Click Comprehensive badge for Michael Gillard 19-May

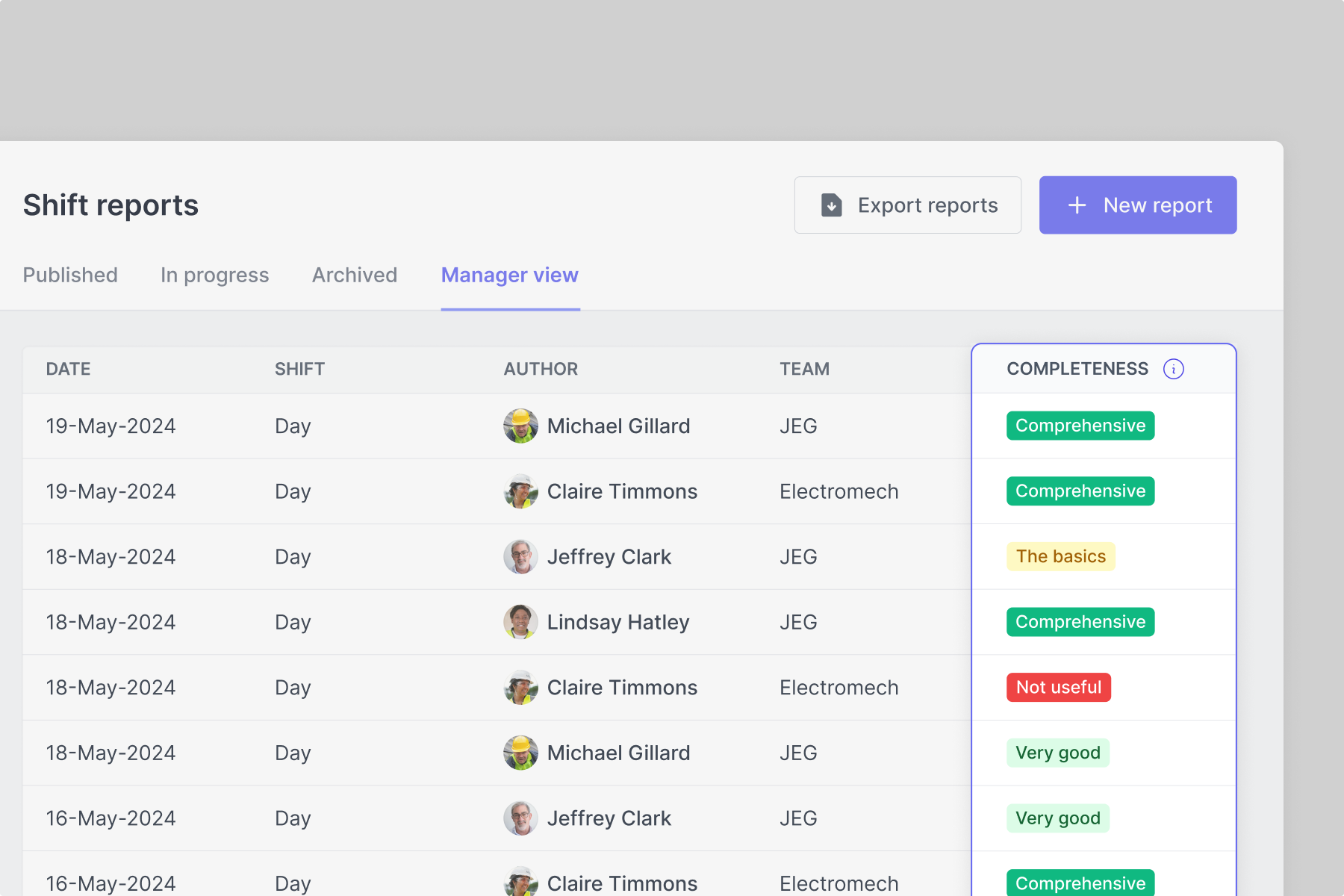click(x=1080, y=426)
